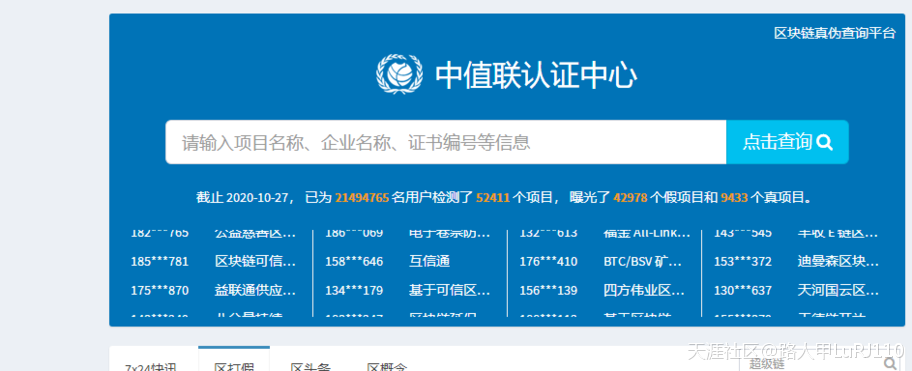Screen dimensions: 912x371
Task: Switch to the 区概念 tab
Action: coord(387,367)
